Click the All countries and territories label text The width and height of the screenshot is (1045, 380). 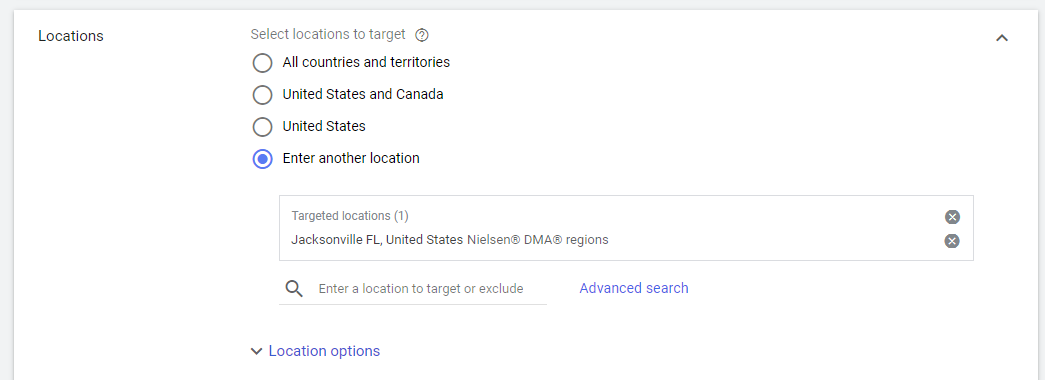click(366, 62)
